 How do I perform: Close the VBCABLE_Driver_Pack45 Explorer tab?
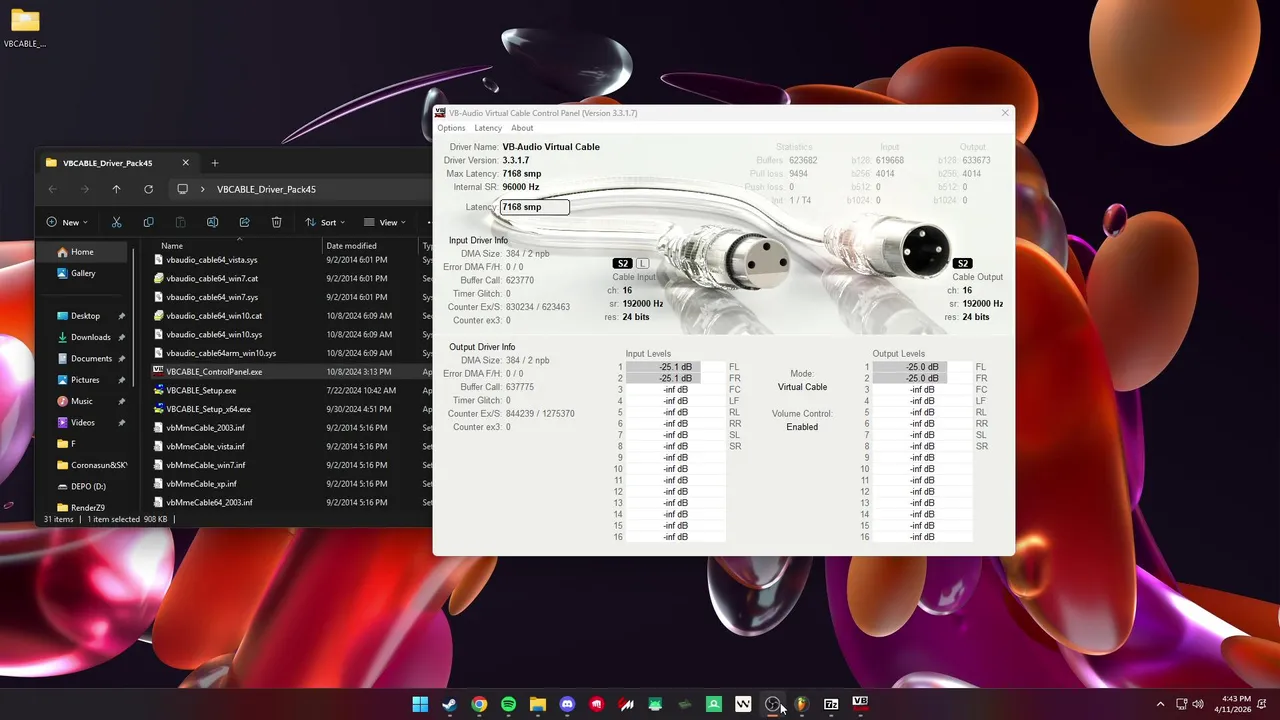click(185, 163)
